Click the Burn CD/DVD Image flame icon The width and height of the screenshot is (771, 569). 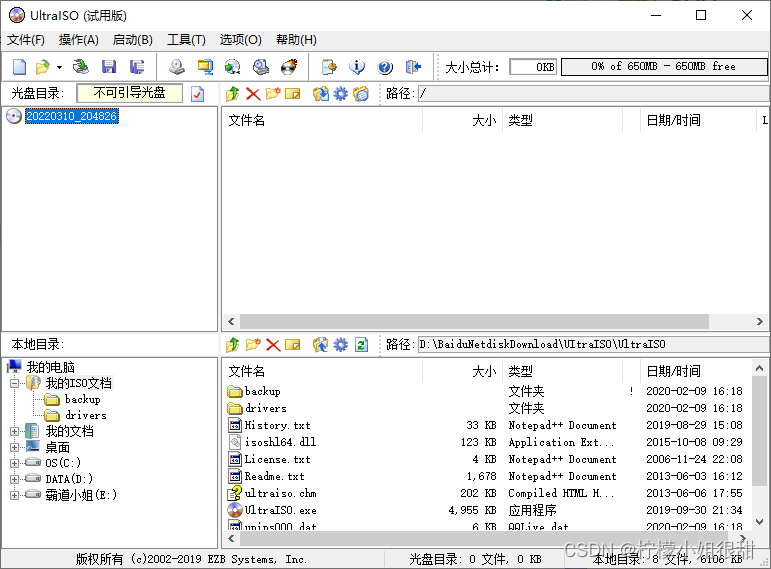pos(289,67)
